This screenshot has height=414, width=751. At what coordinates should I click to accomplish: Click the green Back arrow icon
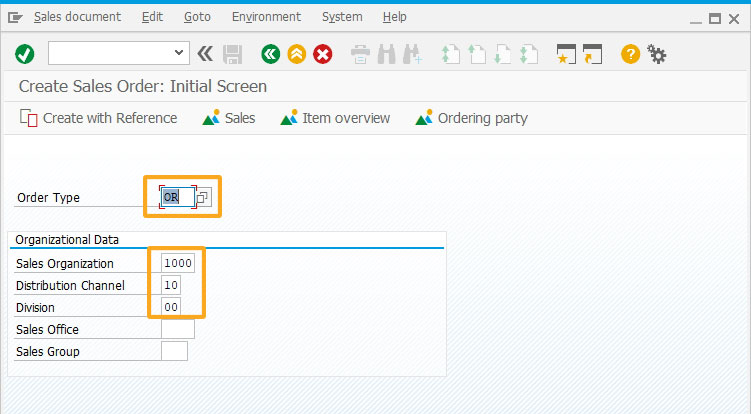pos(271,54)
